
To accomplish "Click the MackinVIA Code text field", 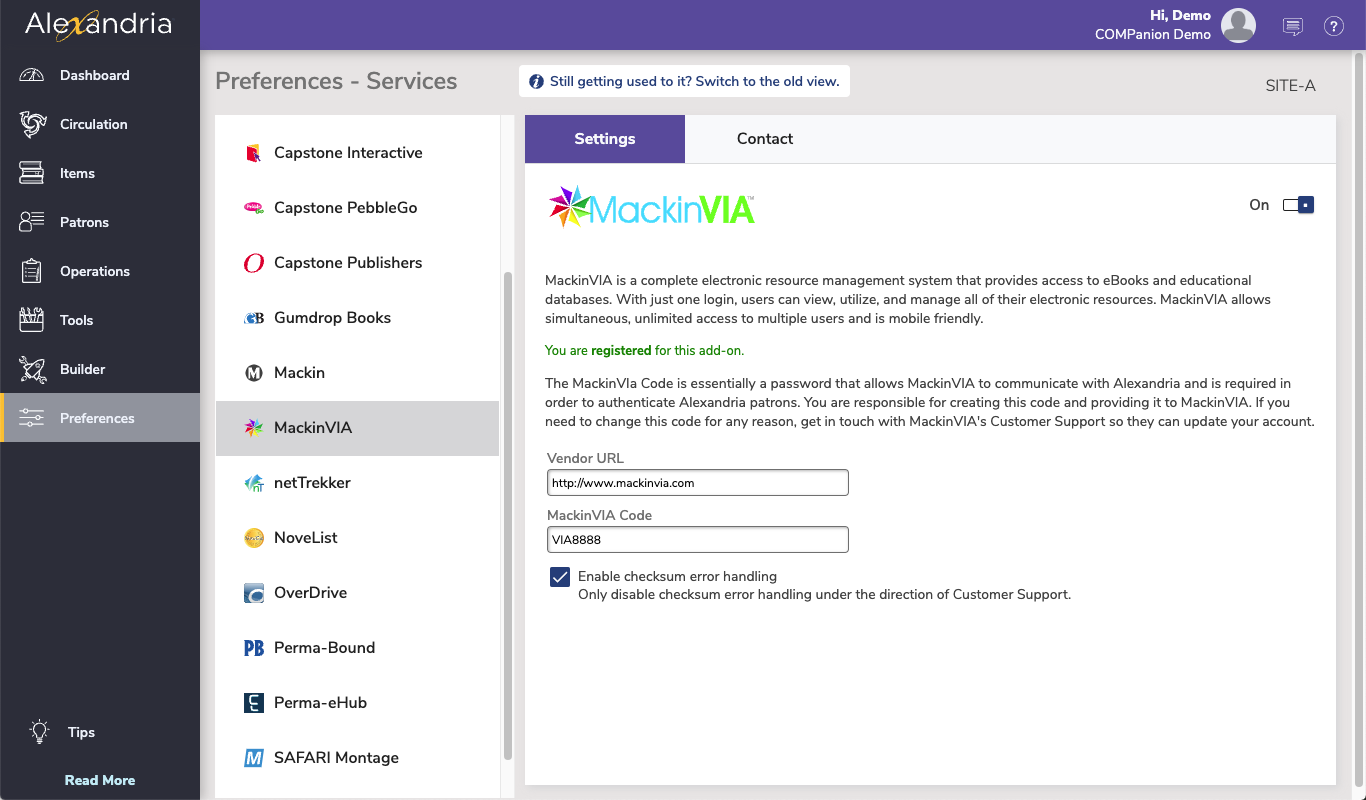I will point(697,540).
